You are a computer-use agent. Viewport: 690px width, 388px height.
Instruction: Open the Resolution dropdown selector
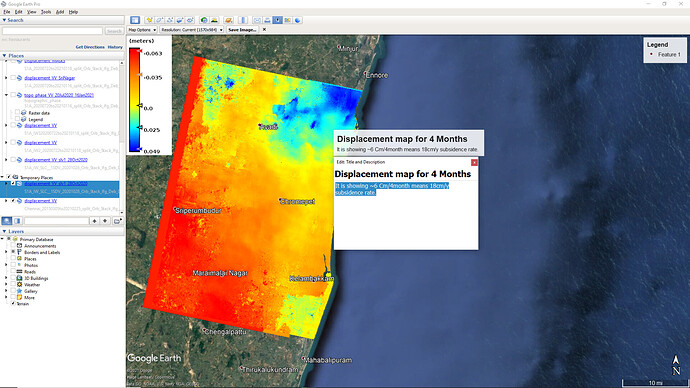click(x=191, y=29)
